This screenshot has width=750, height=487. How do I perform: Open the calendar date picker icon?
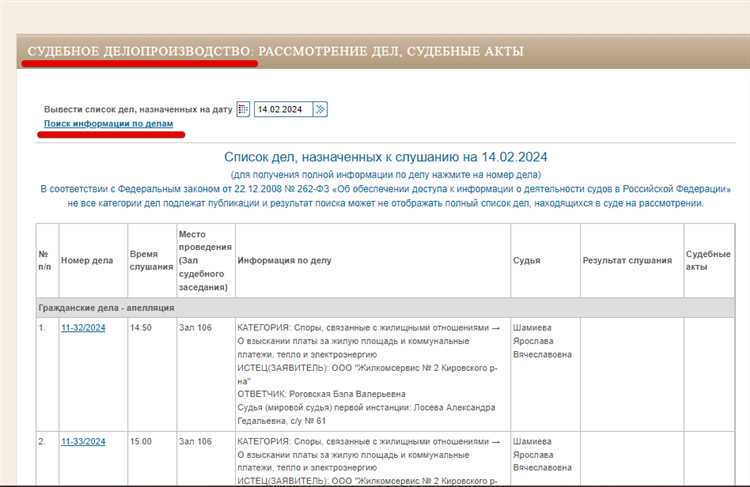[243, 109]
